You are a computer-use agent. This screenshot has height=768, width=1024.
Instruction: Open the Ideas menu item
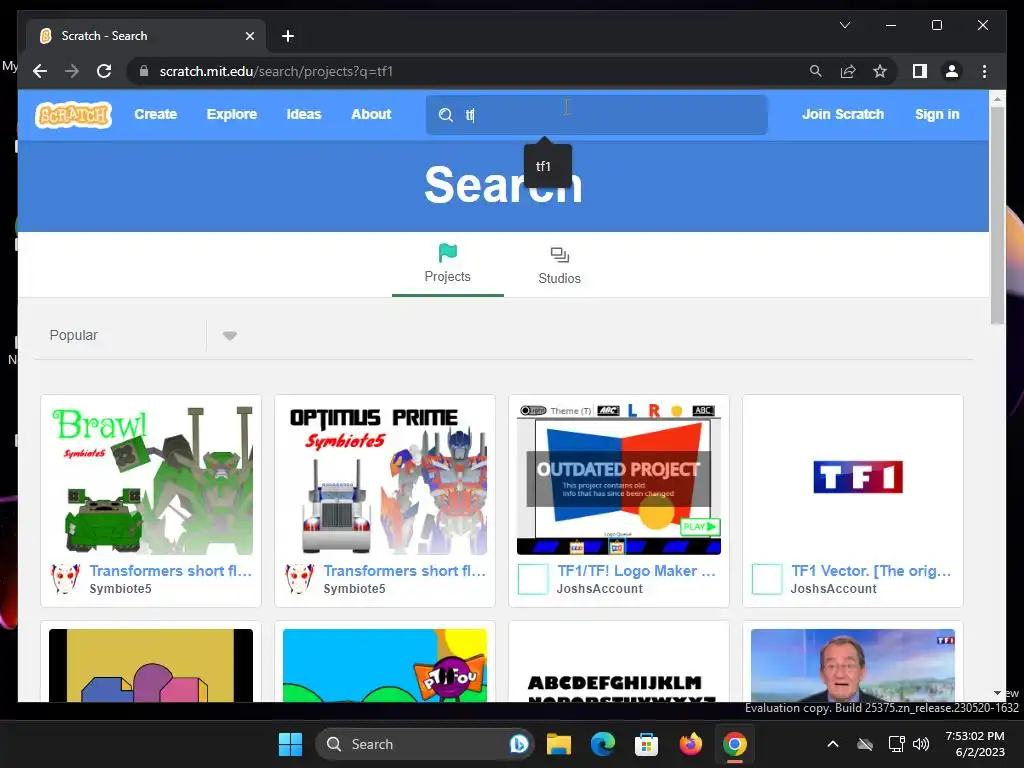click(304, 114)
